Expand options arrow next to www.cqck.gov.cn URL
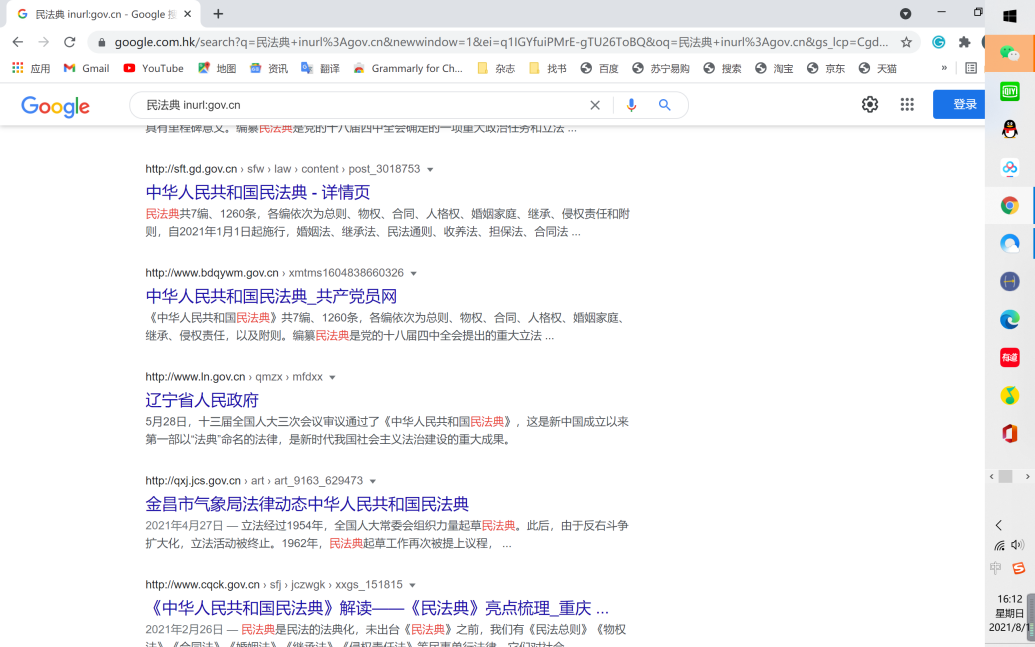The height and width of the screenshot is (647, 1035). click(x=413, y=585)
